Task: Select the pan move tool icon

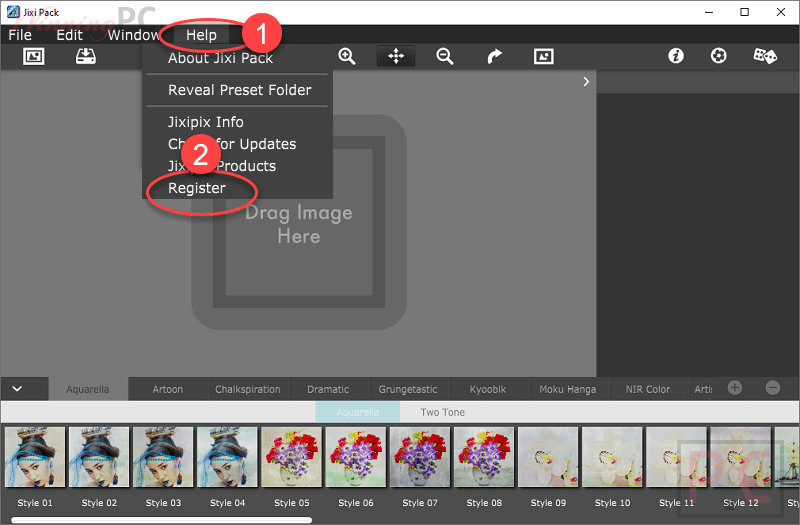Action: coord(396,56)
